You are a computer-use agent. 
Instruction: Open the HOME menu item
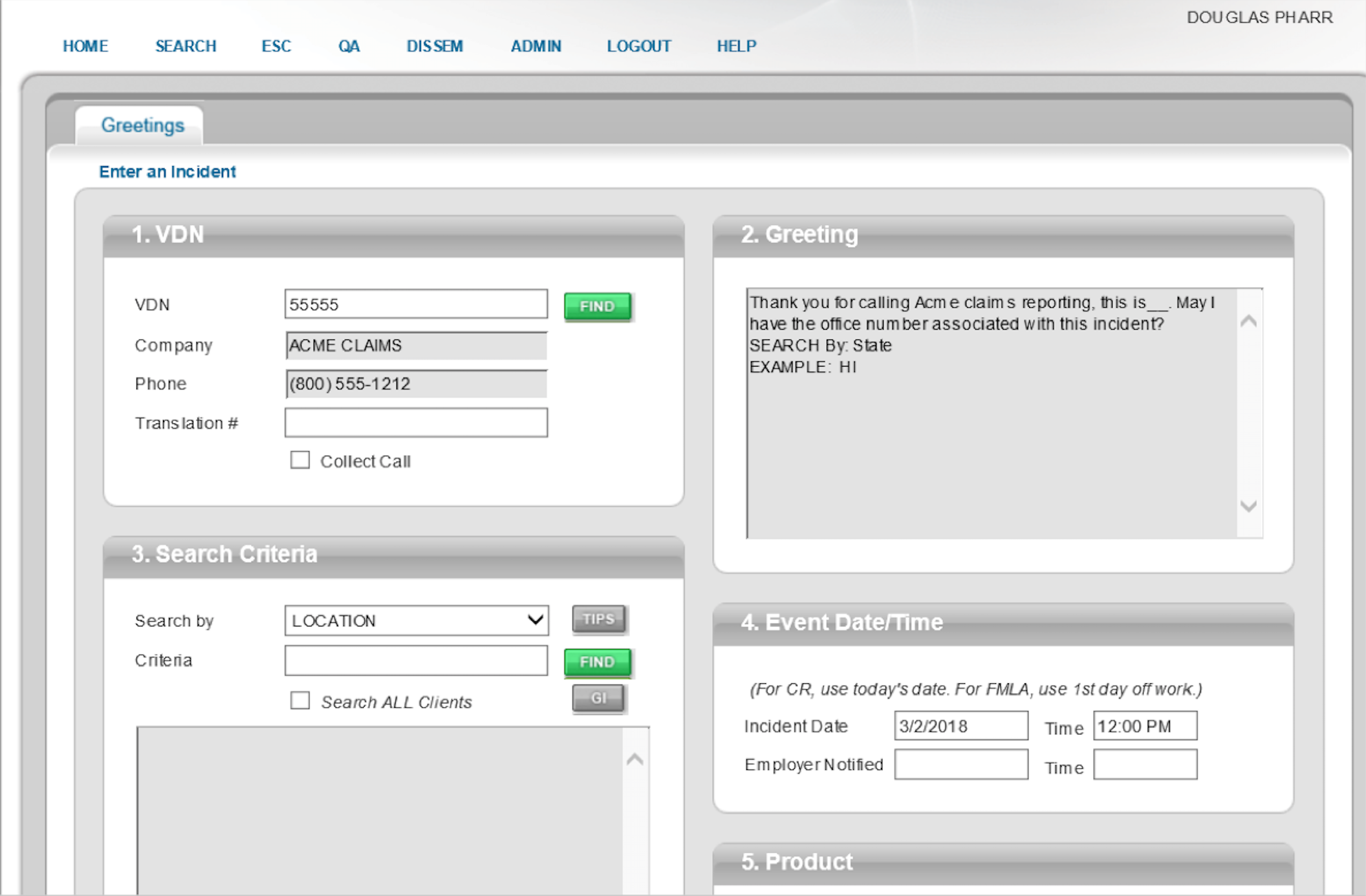(x=85, y=46)
